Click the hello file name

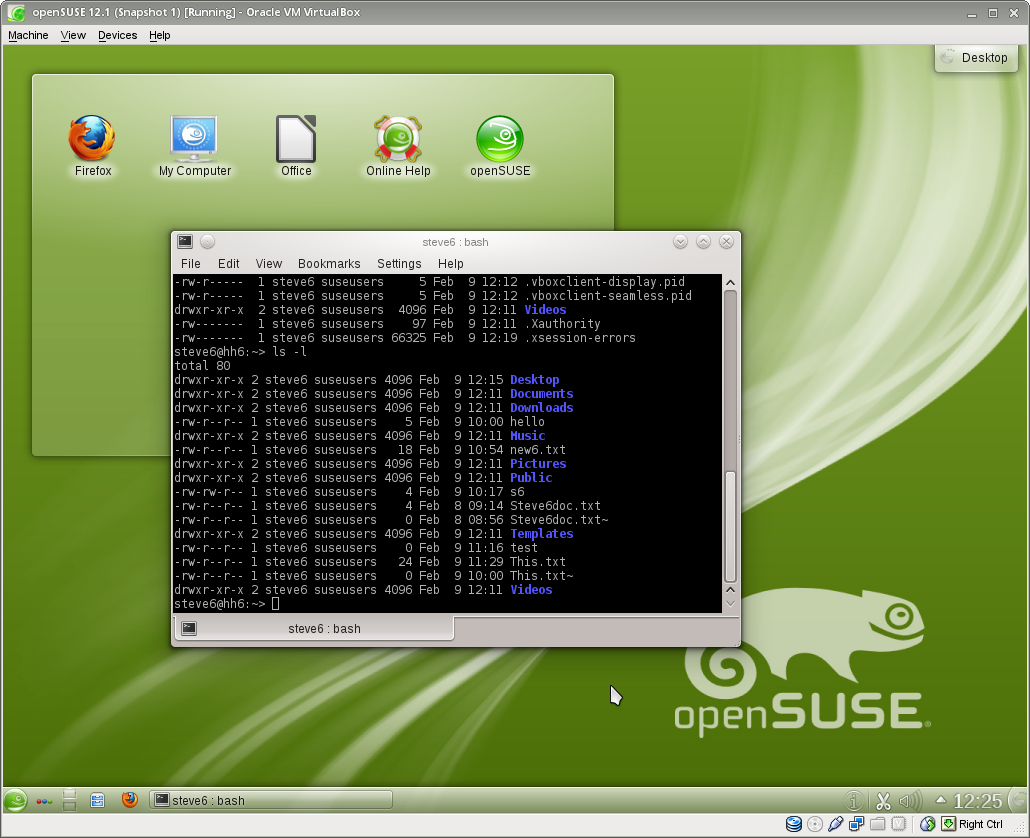[527, 422]
